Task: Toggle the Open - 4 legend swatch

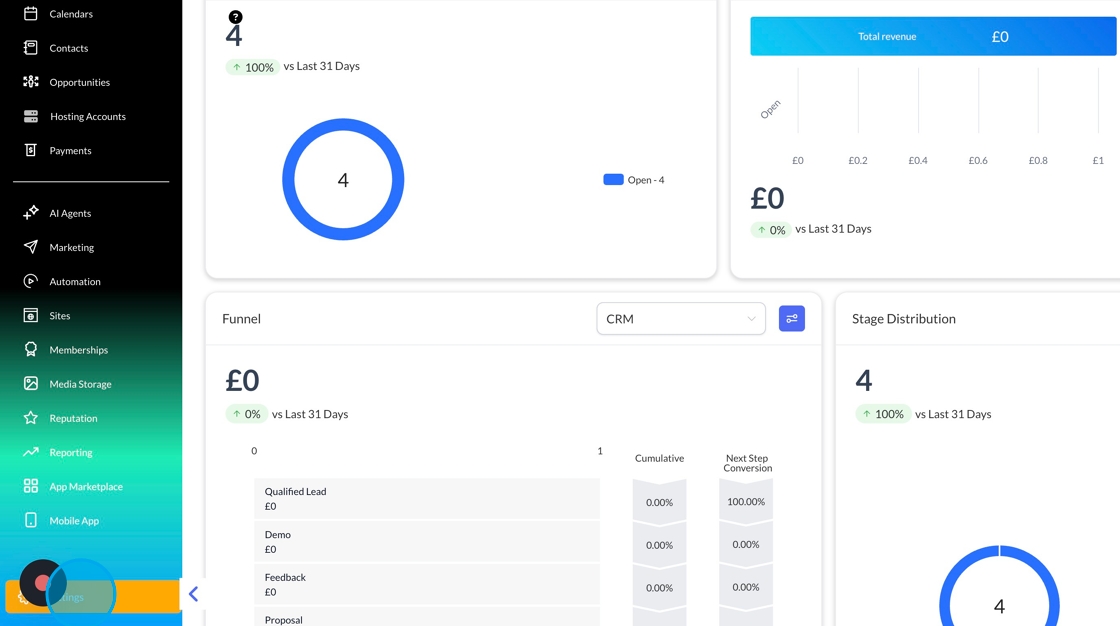Action: click(613, 179)
